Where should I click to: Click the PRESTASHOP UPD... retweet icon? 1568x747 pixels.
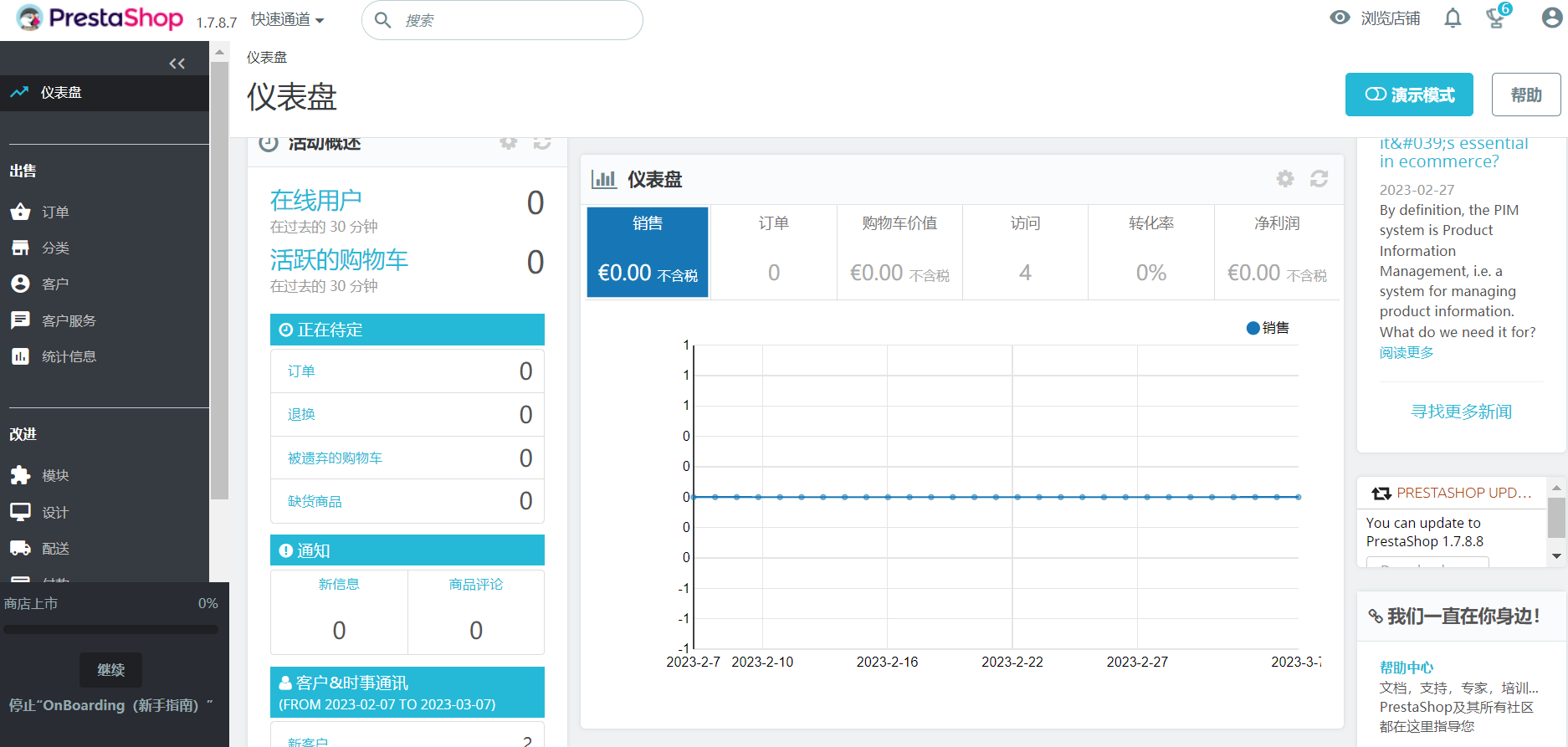1381,494
